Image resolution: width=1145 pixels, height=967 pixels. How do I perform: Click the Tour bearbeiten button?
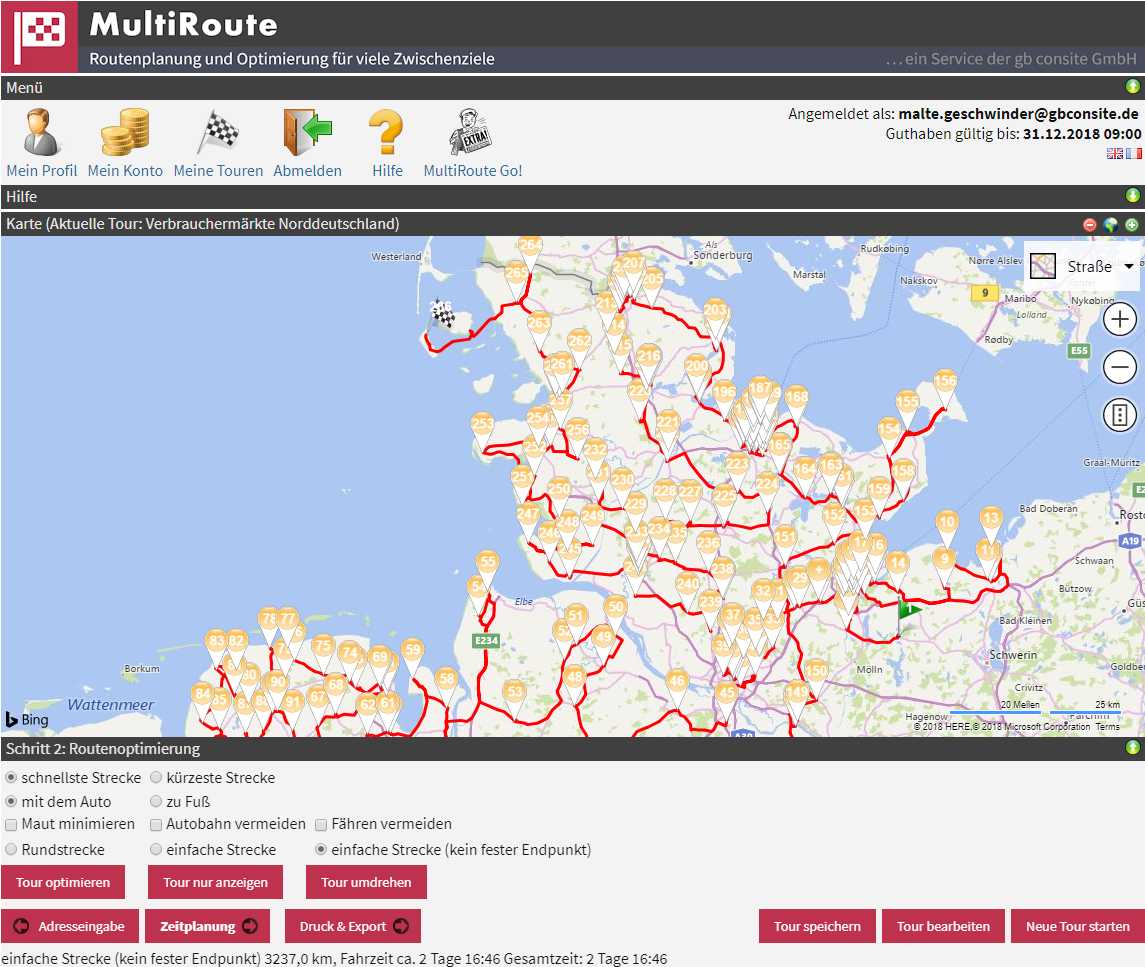point(943,926)
